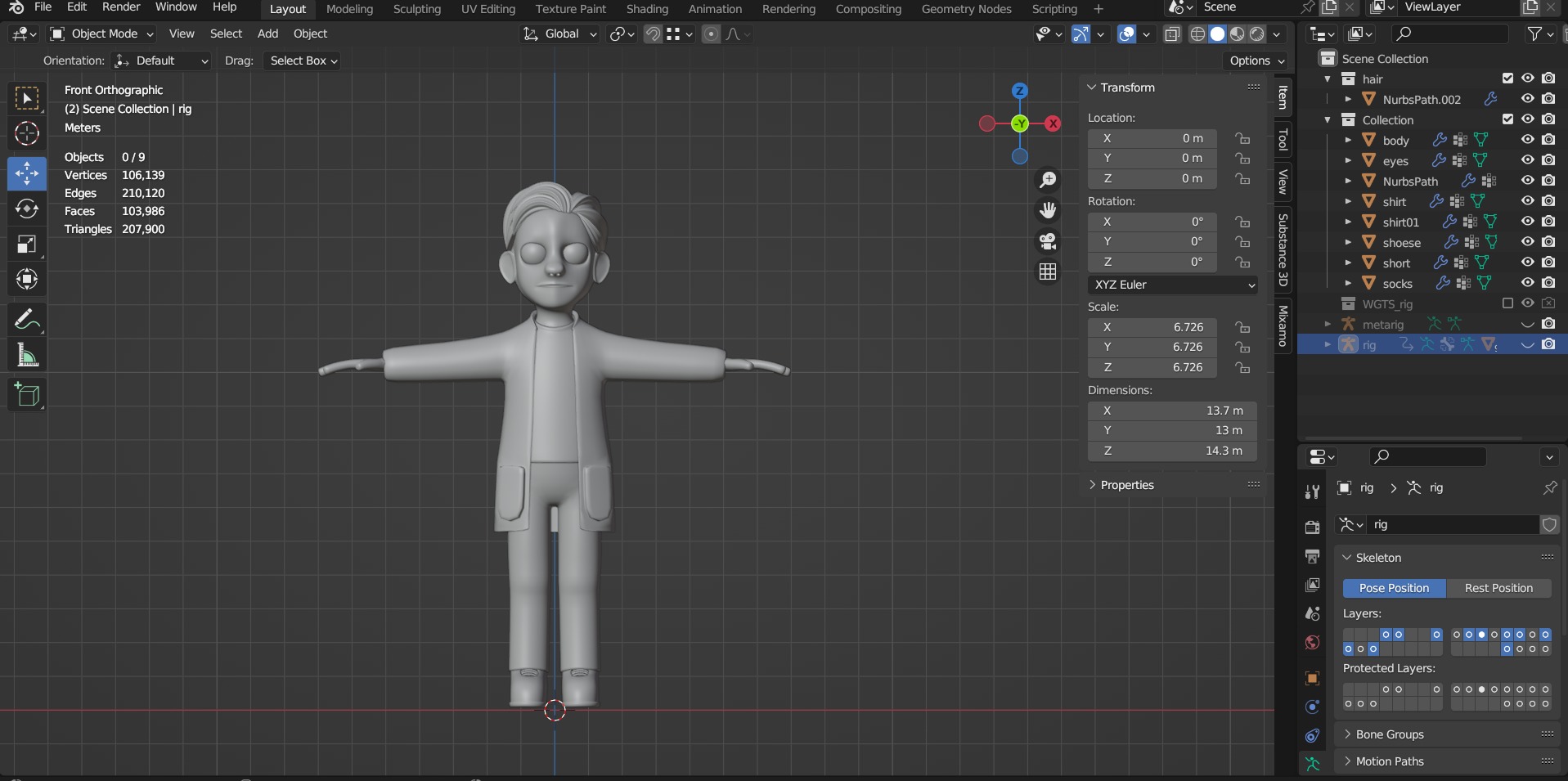Toggle snapping magnet in header
The image size is (1568, 781).
click(x=653, y=34)
